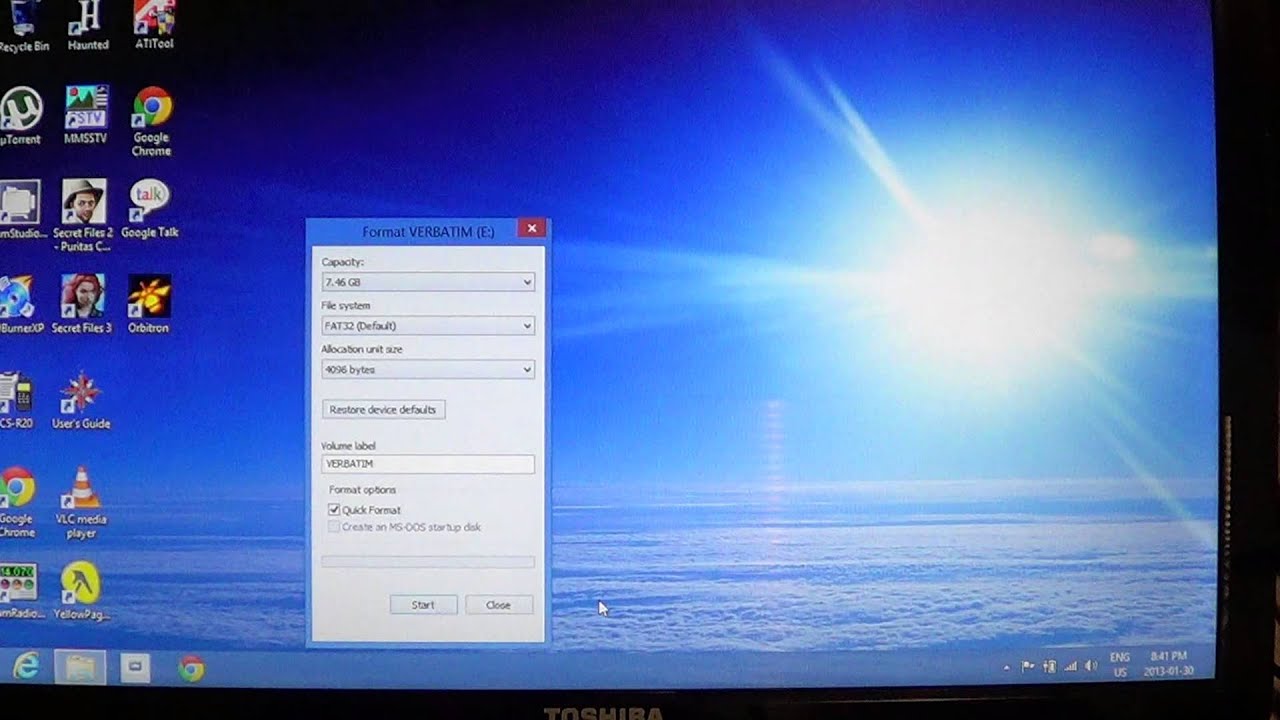Viewport: 1280px width, 720px height.
Task: Expand Allocation unit size dropdown
Action: [x=428, y=370]
